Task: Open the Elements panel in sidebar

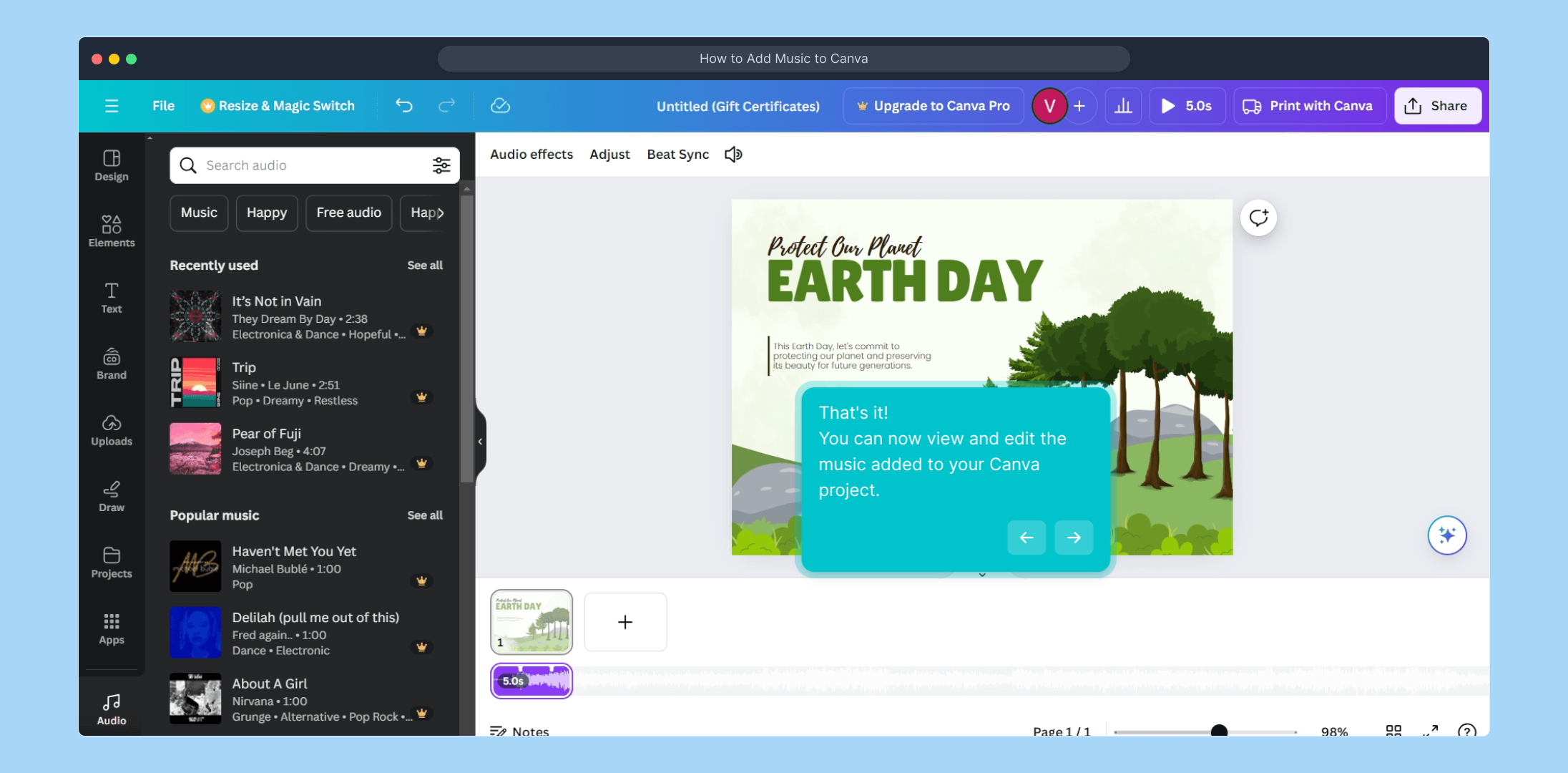Action: coord(111,230)
